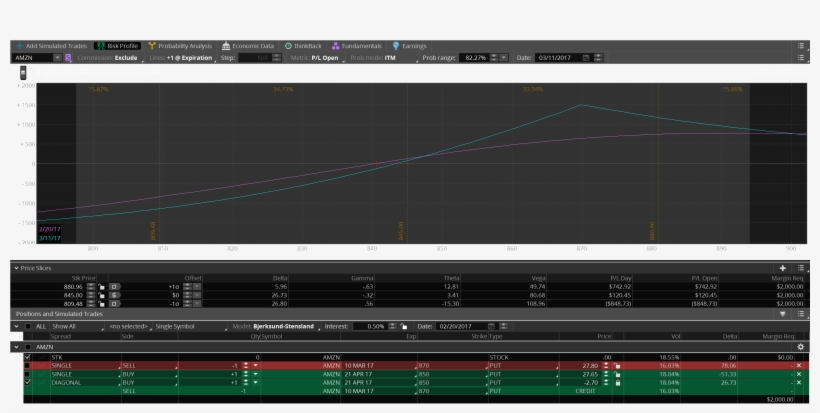820x413 pixels.
Task: Open the <no selected> dropdown
Action: click(x=130, y=326)
